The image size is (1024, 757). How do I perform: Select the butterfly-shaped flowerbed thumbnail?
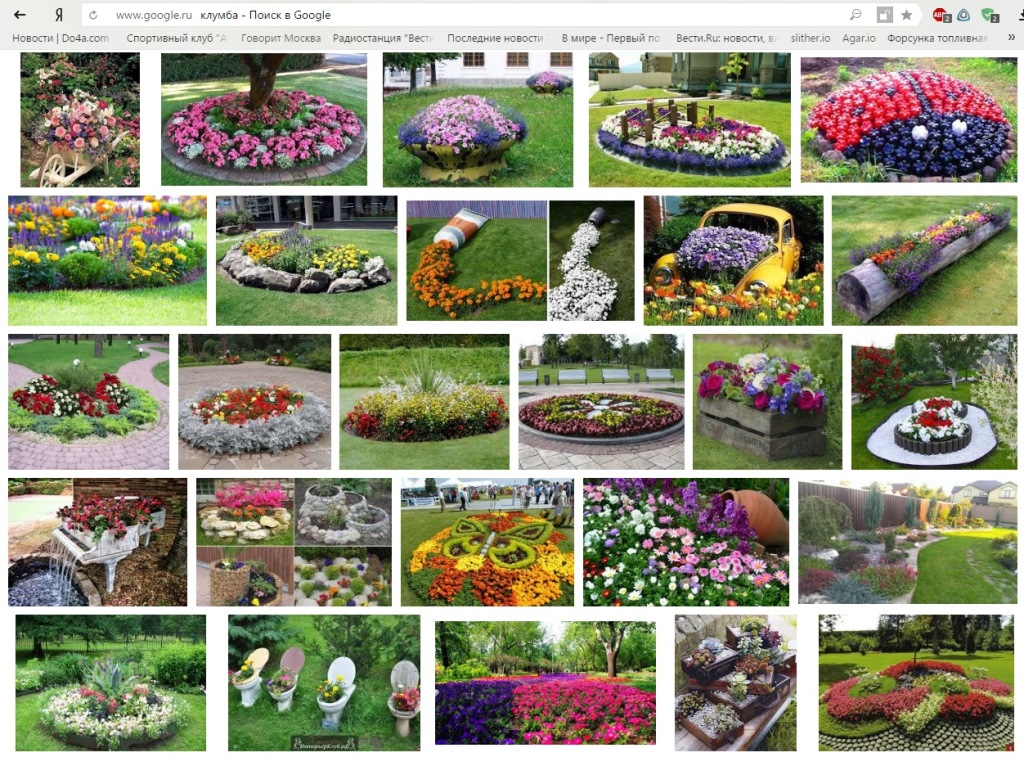[487, 541]
